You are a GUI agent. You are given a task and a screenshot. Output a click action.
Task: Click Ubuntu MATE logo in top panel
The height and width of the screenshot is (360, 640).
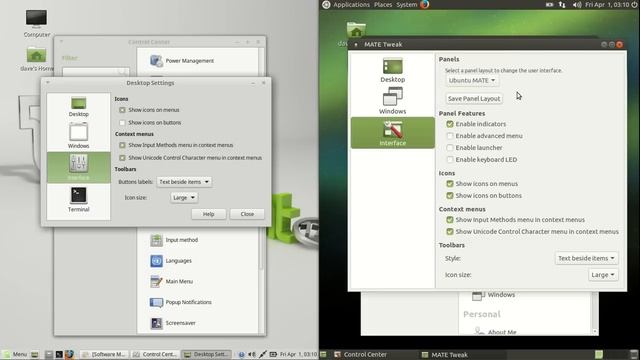(x=326, y=4)
